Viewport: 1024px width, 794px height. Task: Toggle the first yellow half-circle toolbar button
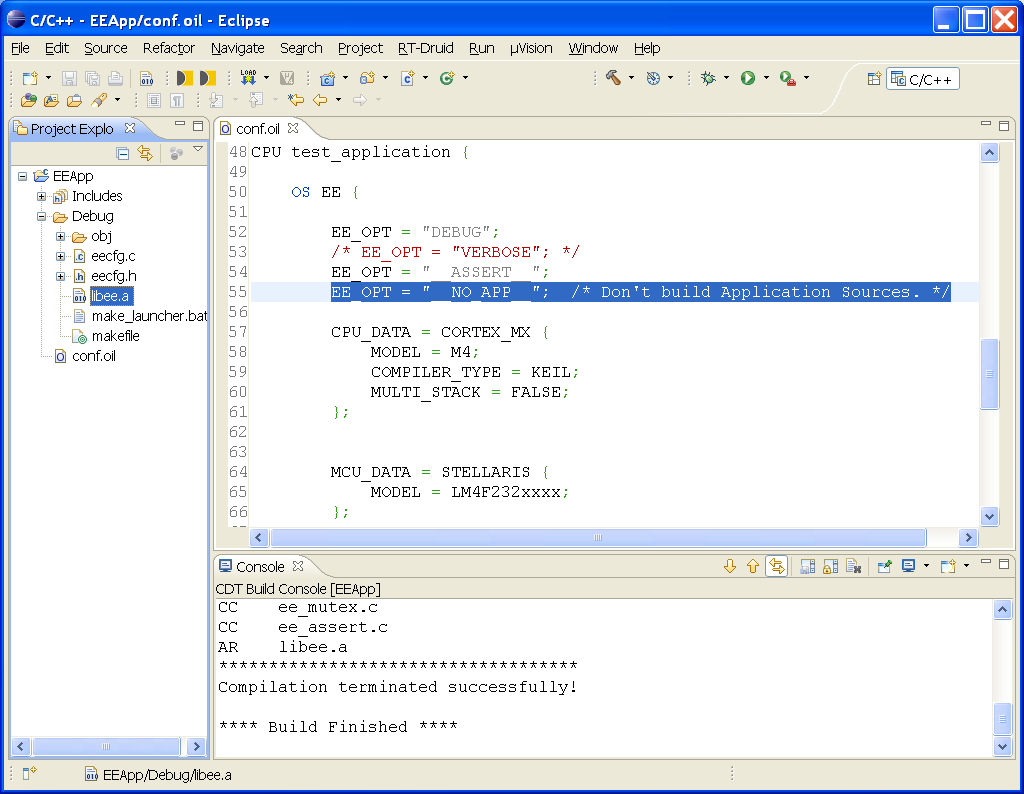point(185,78)
